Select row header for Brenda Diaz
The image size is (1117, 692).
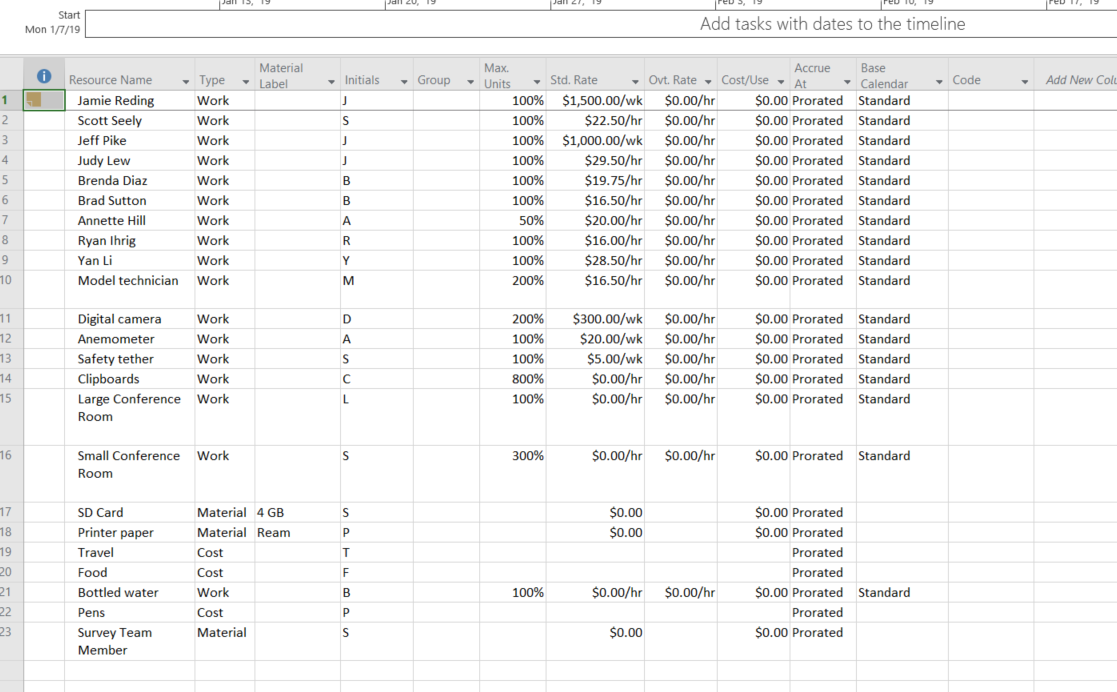coord(13,180)
